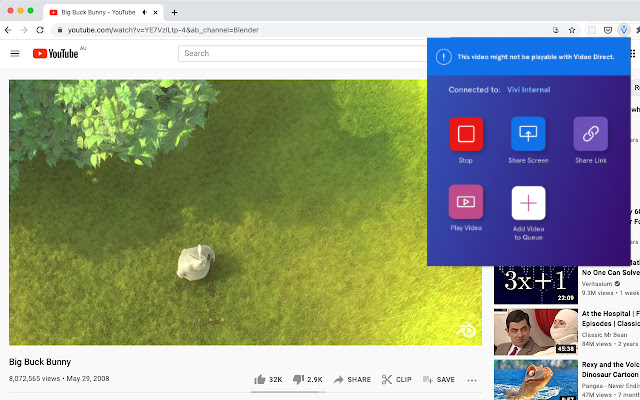Click the Vivi Internal room link
Screen dimensions: 640x400
pos(529,90)
